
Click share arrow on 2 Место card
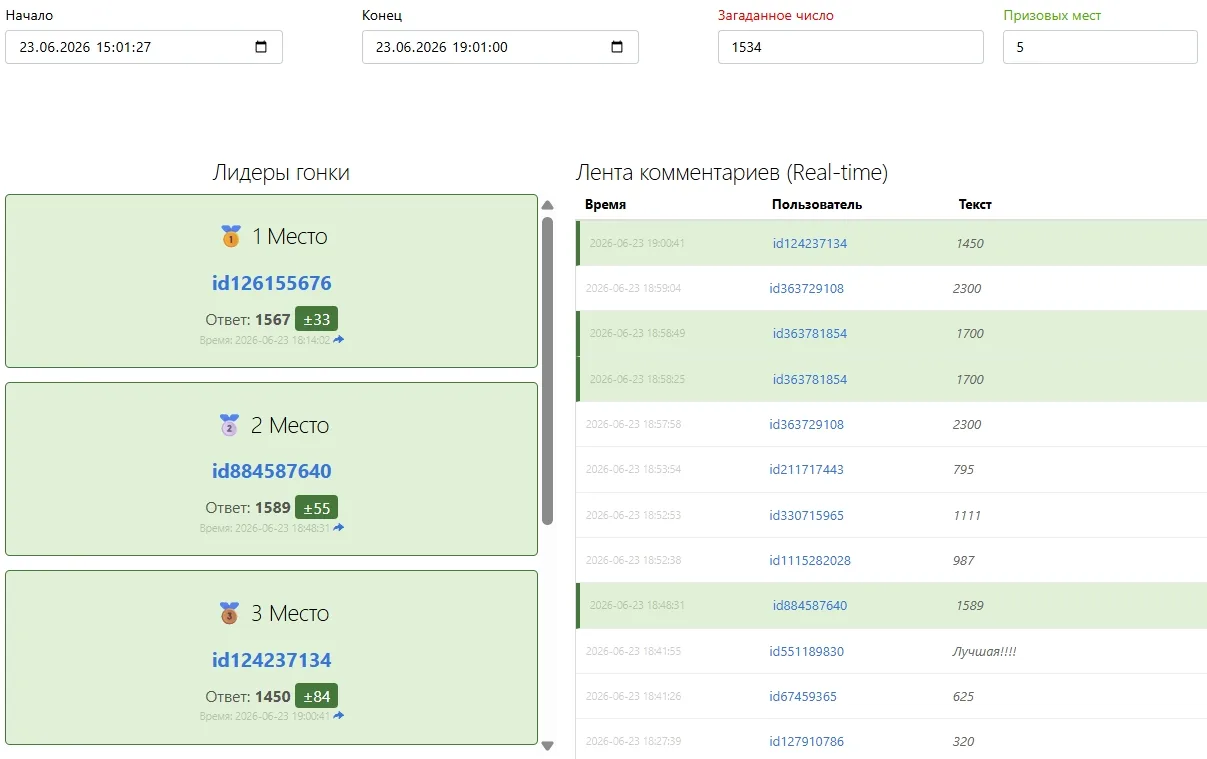point(339,528)
